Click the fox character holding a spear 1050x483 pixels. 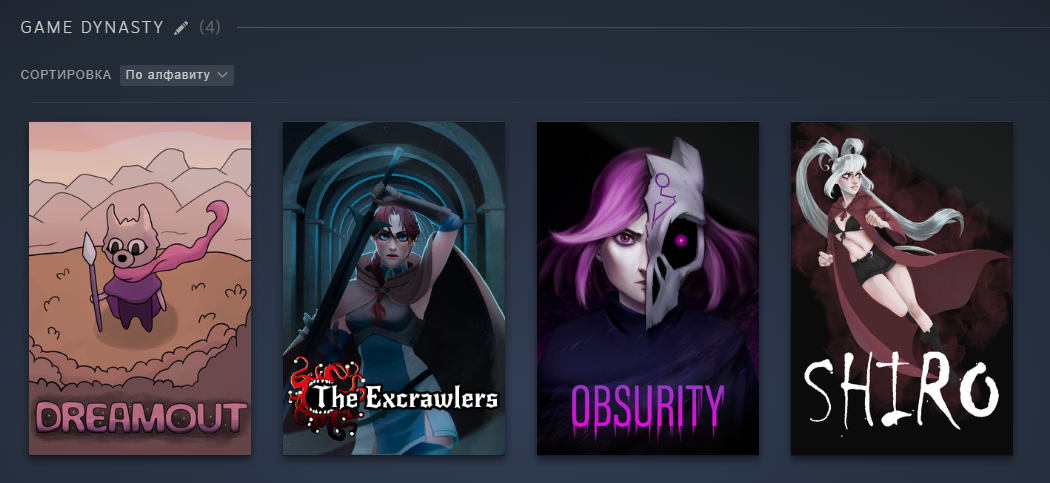(x=131, y=268)
